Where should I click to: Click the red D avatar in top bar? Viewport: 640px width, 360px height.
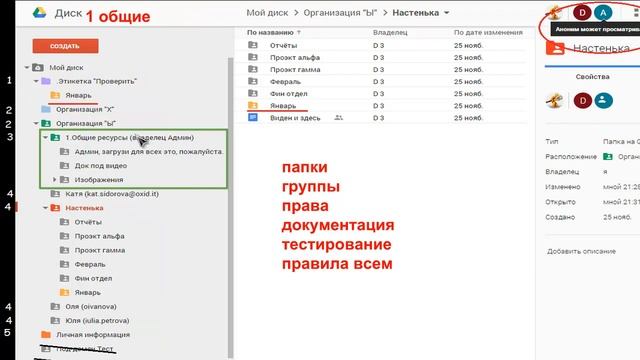coord(582,13)
